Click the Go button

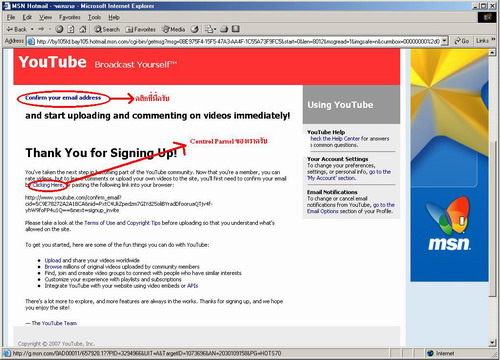462,41
